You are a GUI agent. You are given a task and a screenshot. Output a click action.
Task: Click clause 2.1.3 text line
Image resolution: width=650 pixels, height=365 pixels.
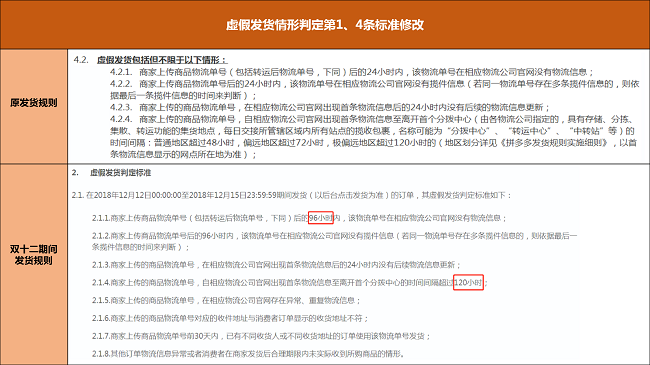[276, 265]
